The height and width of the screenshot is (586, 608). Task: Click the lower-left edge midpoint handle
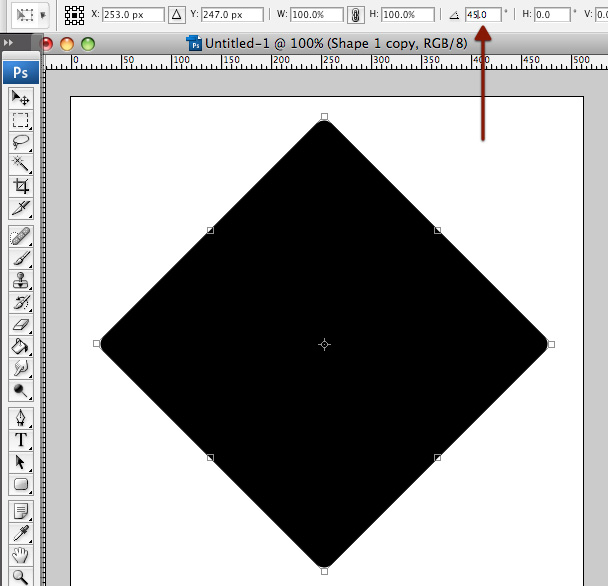tap(210, 458)
